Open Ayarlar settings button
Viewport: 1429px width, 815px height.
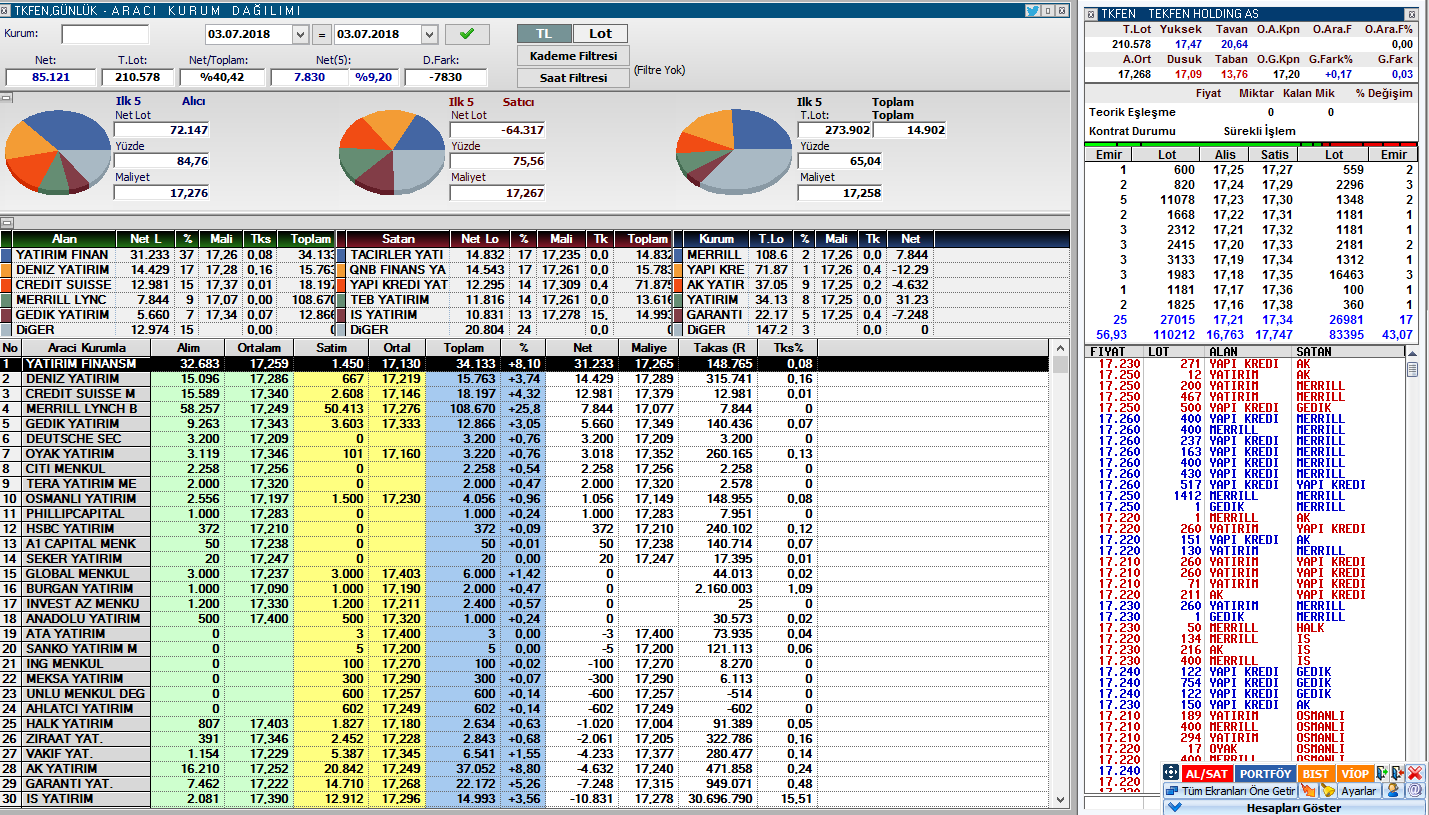[x=1359, y=791]
